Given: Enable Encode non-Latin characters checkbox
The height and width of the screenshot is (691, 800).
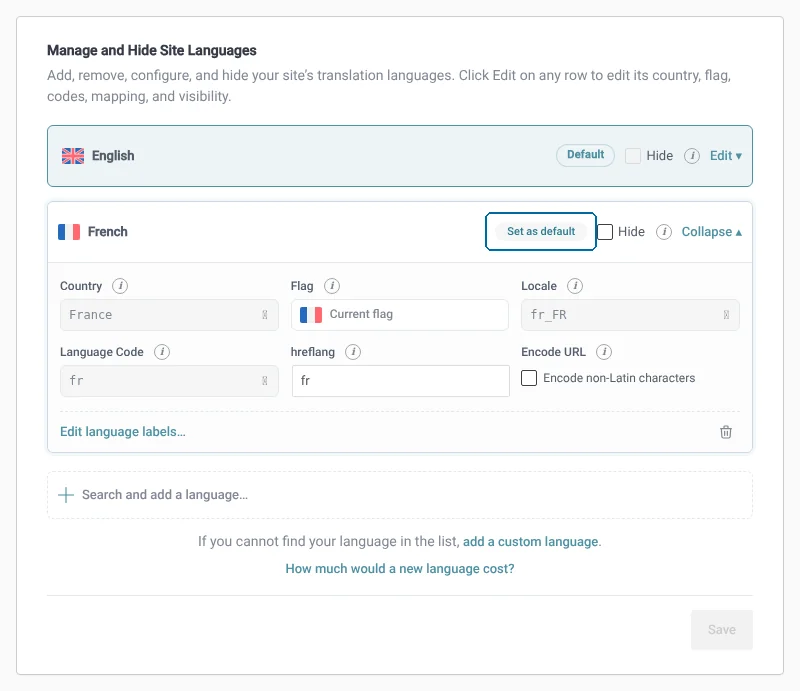Looking at the screenshot, I should [529, 378].
